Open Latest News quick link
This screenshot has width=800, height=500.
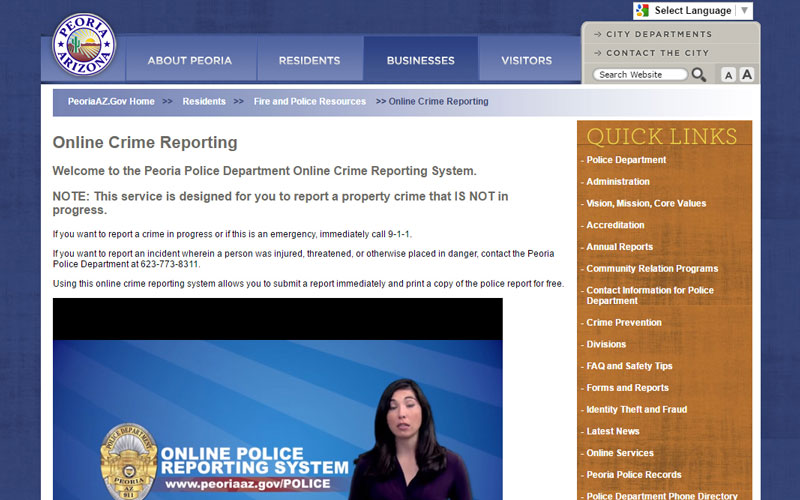(x=613, y=431)
